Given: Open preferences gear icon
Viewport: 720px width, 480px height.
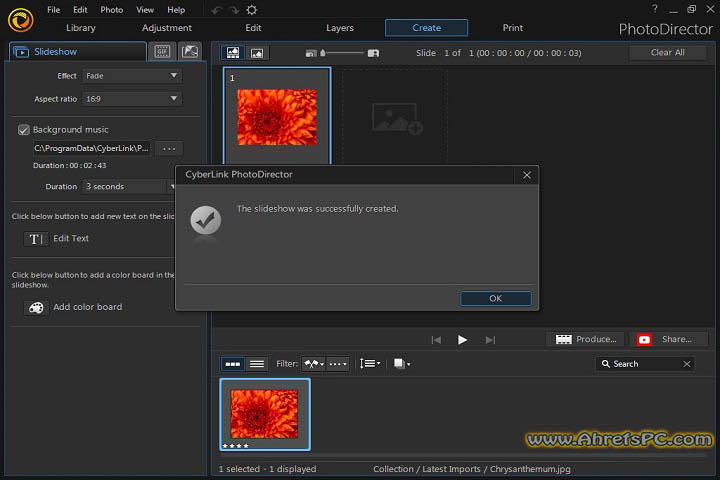Looking at the screenshot, I should (x=252, y=10).
